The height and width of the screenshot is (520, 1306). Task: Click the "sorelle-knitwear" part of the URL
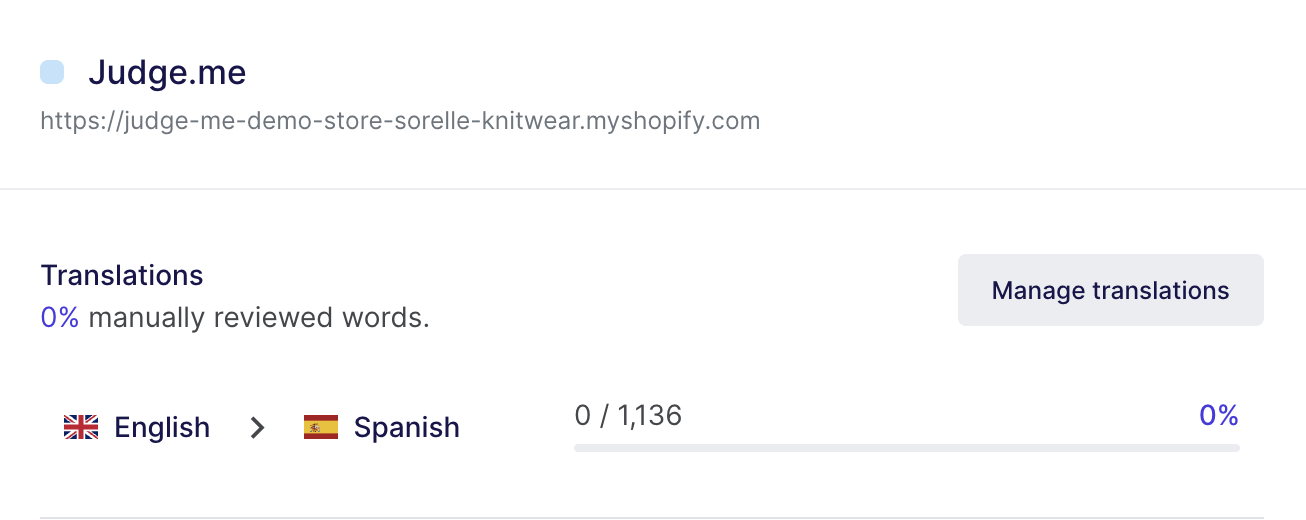484,121
